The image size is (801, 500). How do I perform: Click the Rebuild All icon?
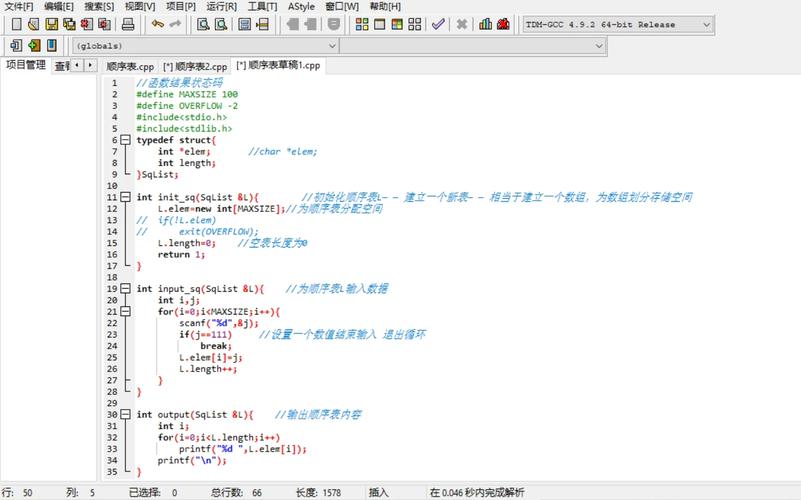[415, 24]
